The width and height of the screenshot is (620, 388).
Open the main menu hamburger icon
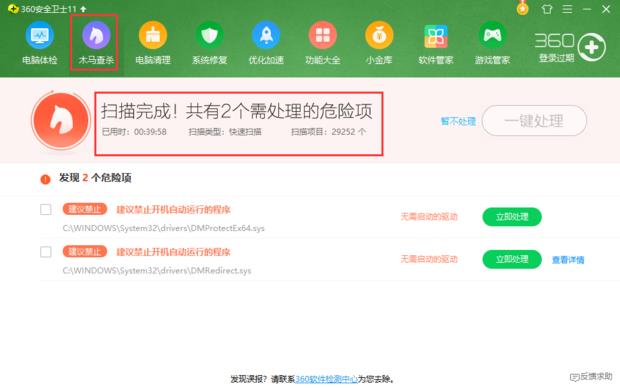[x=567, y=9]
